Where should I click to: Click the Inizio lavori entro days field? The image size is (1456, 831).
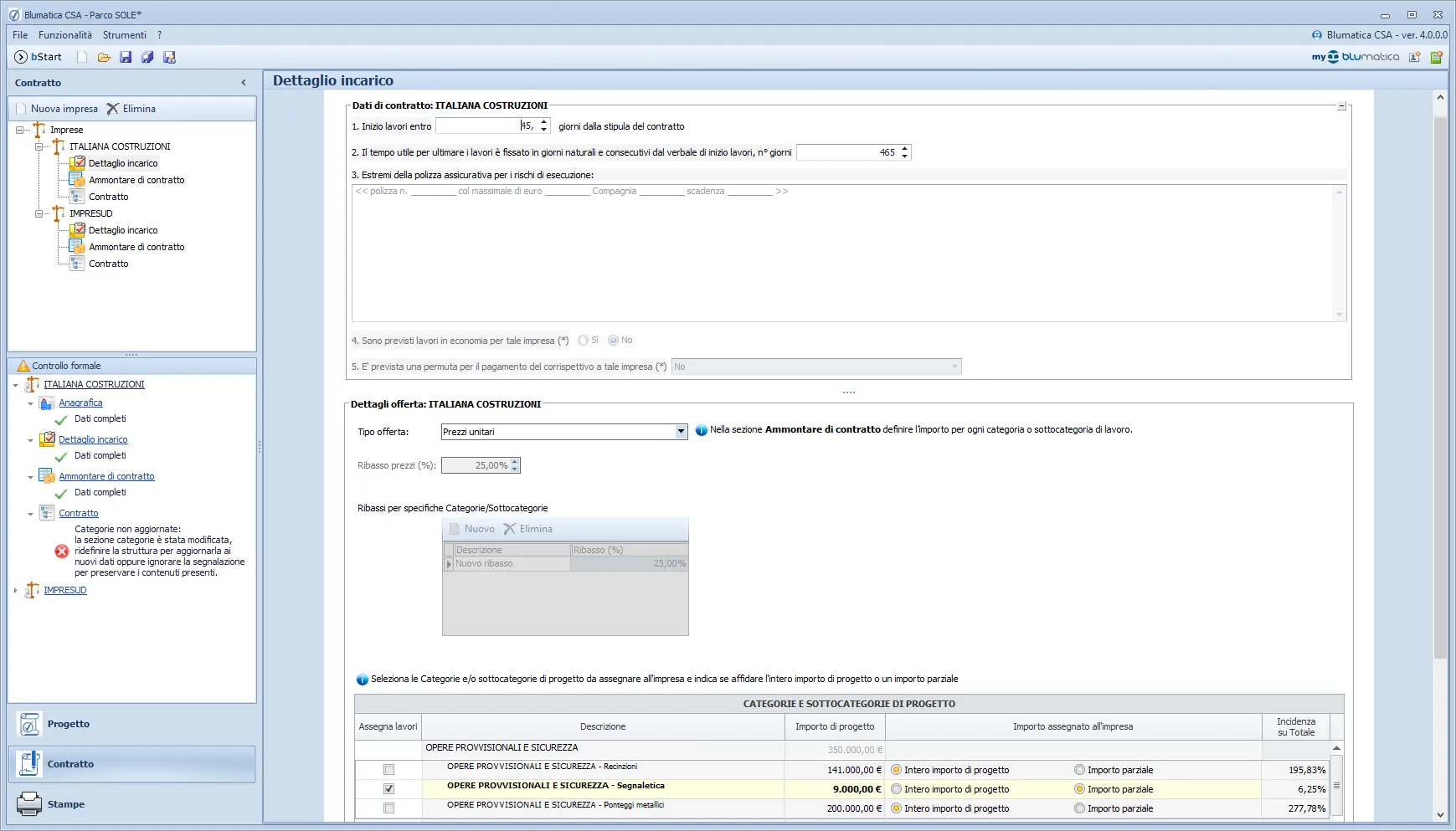click(x=486, y=126)
